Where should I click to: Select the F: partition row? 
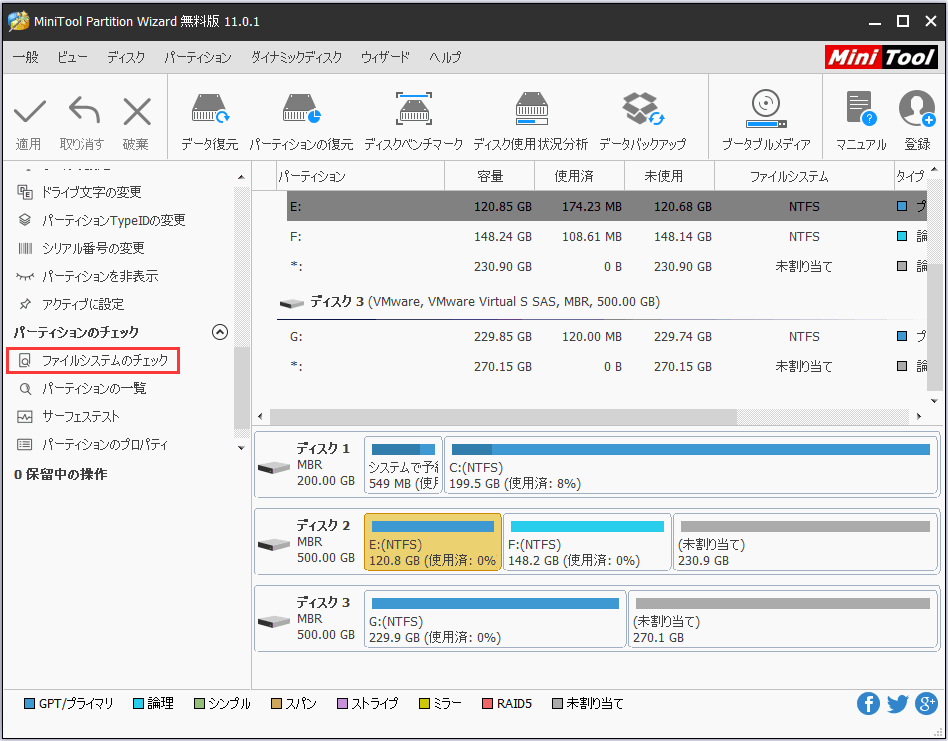coord(606,237)
